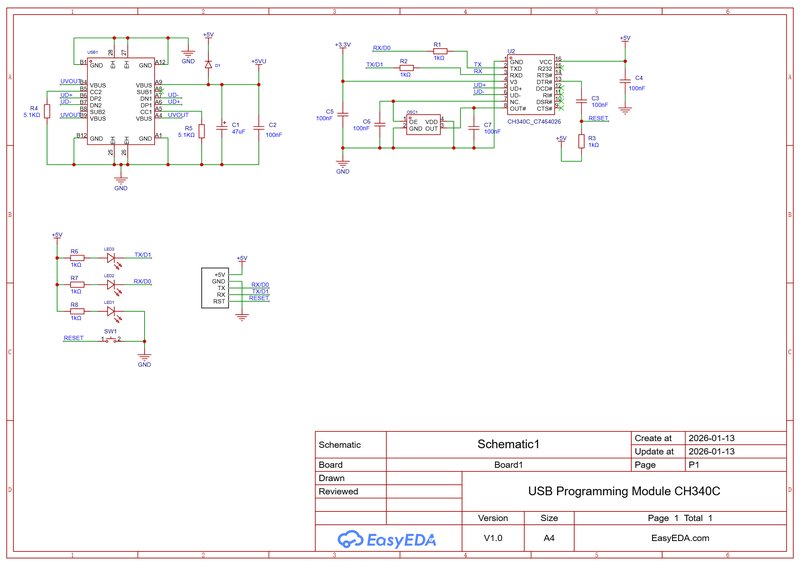Viewport: 800px width, 566px height.
Task: Select the C2 100nF capacitor symbol
Action: 259,126
